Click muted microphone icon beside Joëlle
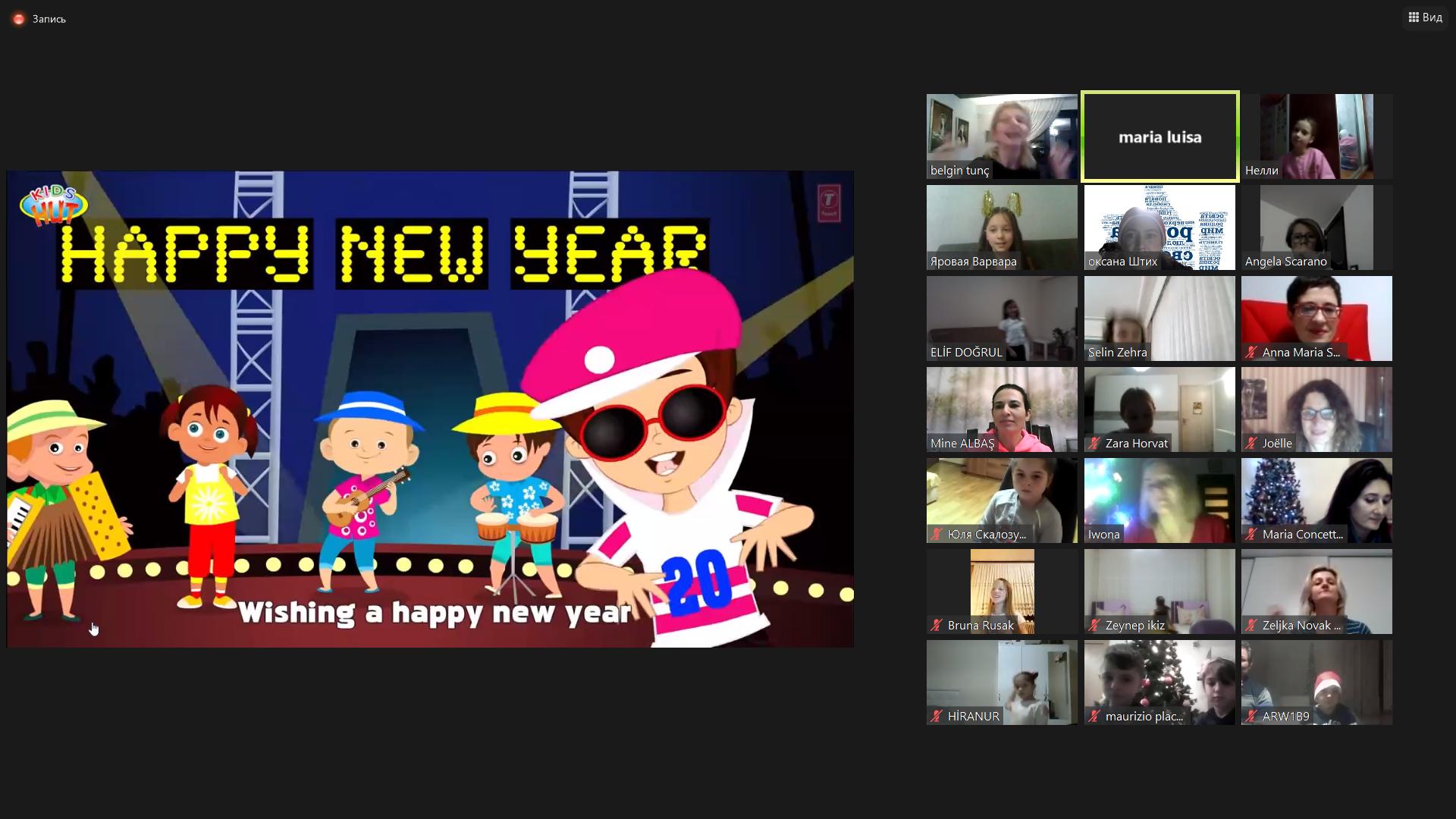This screenshot has height=819, width=1456. click(1251, 444)
